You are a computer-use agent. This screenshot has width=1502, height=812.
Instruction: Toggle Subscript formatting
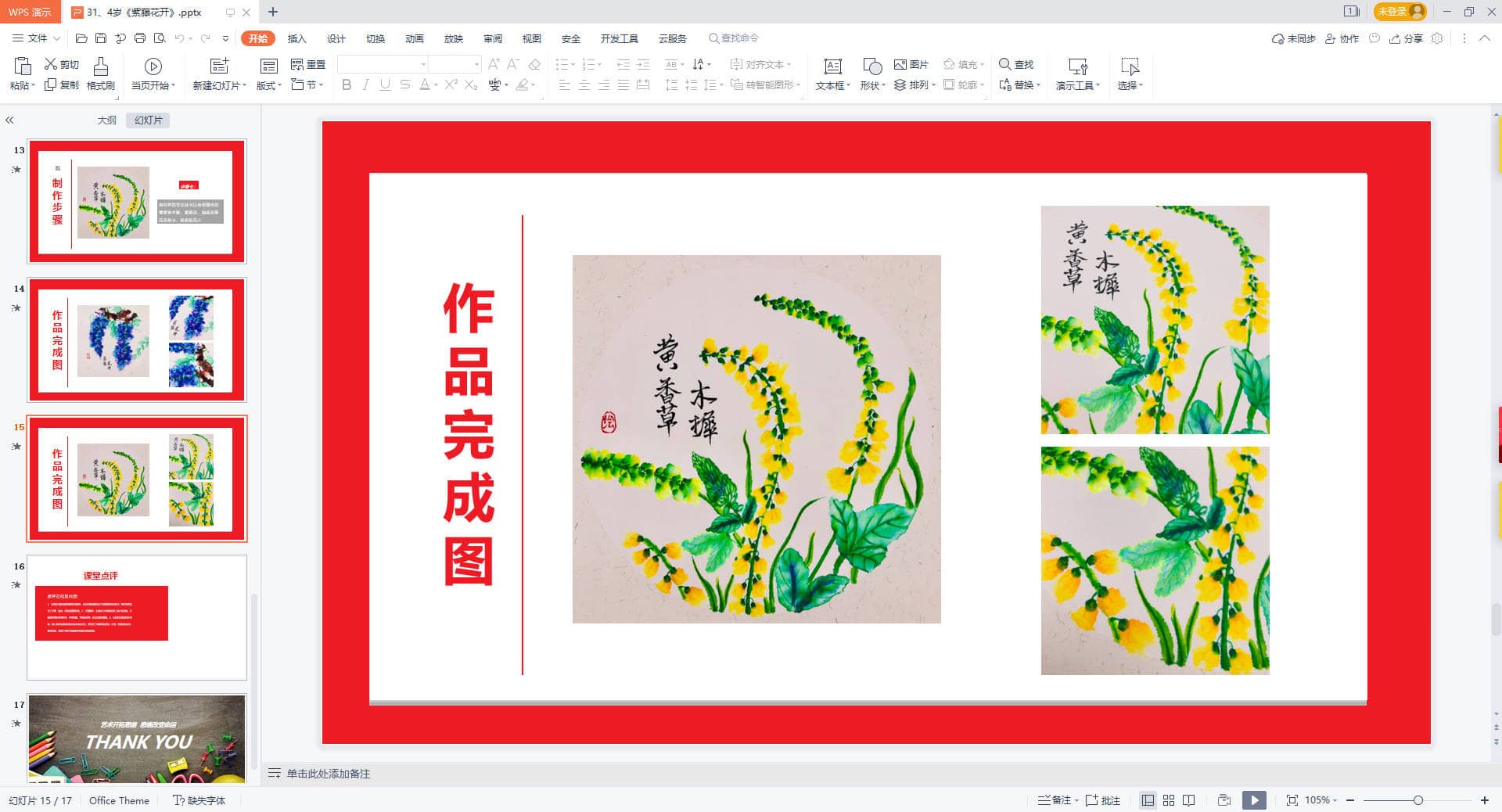[x=471, y=84]
